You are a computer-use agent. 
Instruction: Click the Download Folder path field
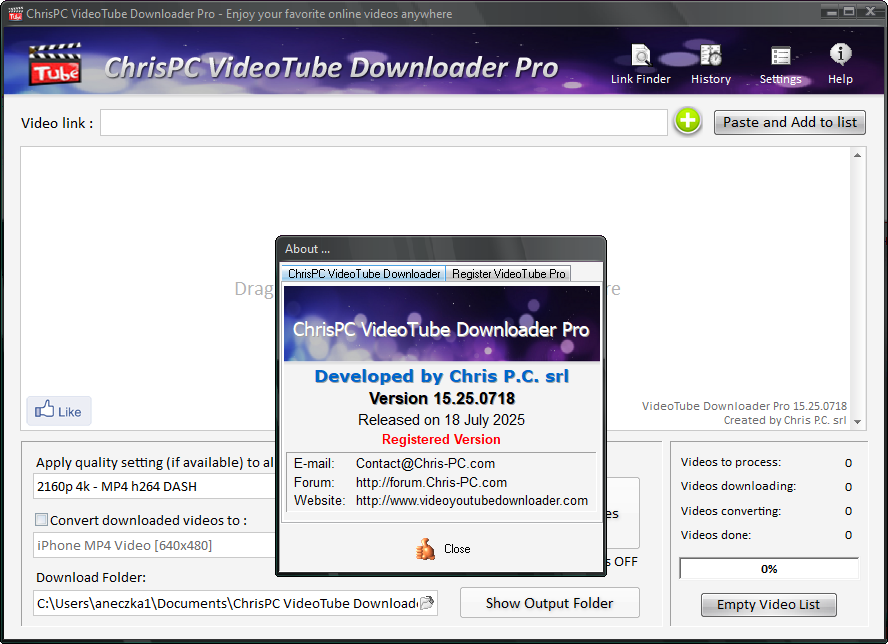pyautogui.click(x=227, y=603)
